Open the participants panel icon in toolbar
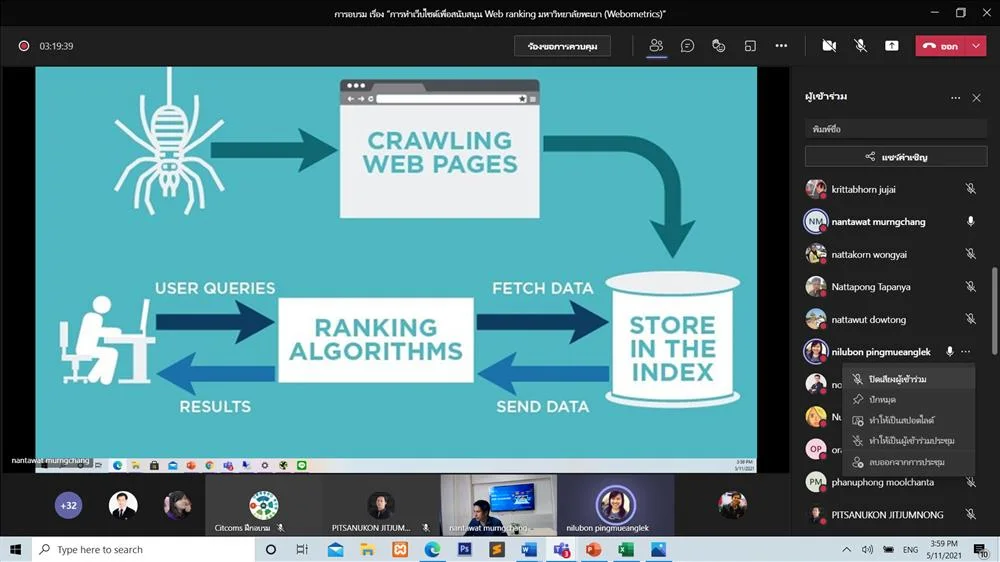This screenshot has height=562, width=1000. tap(656, 46)
